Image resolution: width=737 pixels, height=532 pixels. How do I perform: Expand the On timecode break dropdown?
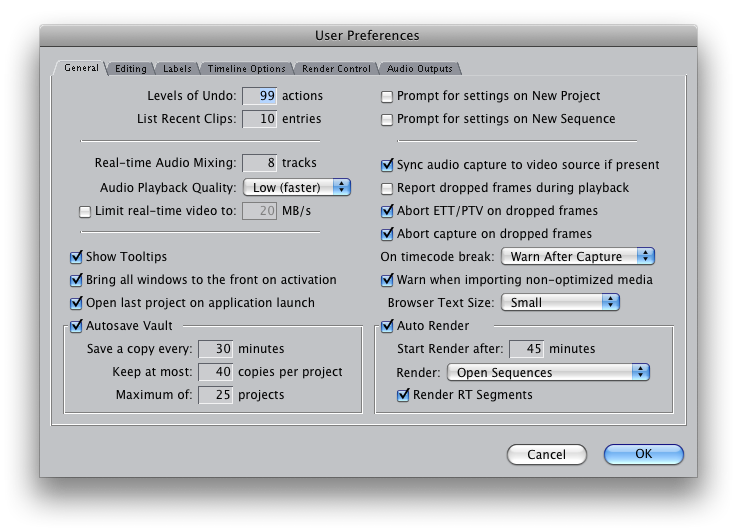[x=578, y=257]
